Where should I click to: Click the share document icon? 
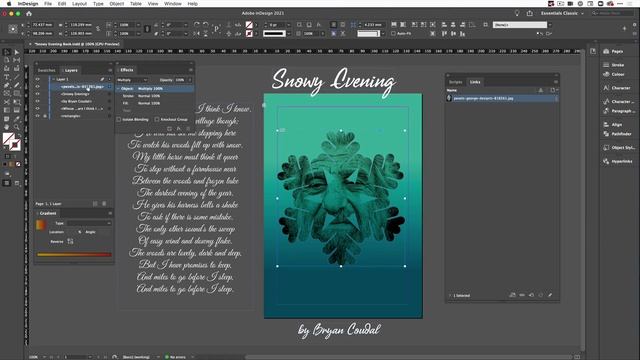[529, 13]
